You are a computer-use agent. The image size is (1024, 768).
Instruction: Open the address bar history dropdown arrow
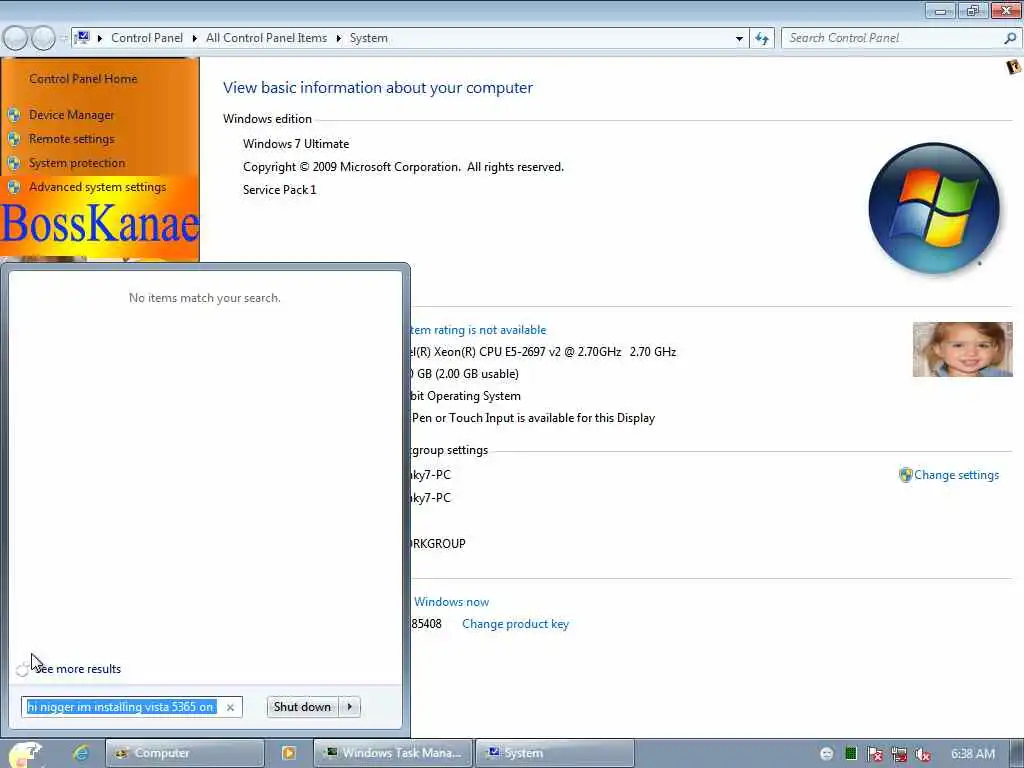(x=739, y=38)
